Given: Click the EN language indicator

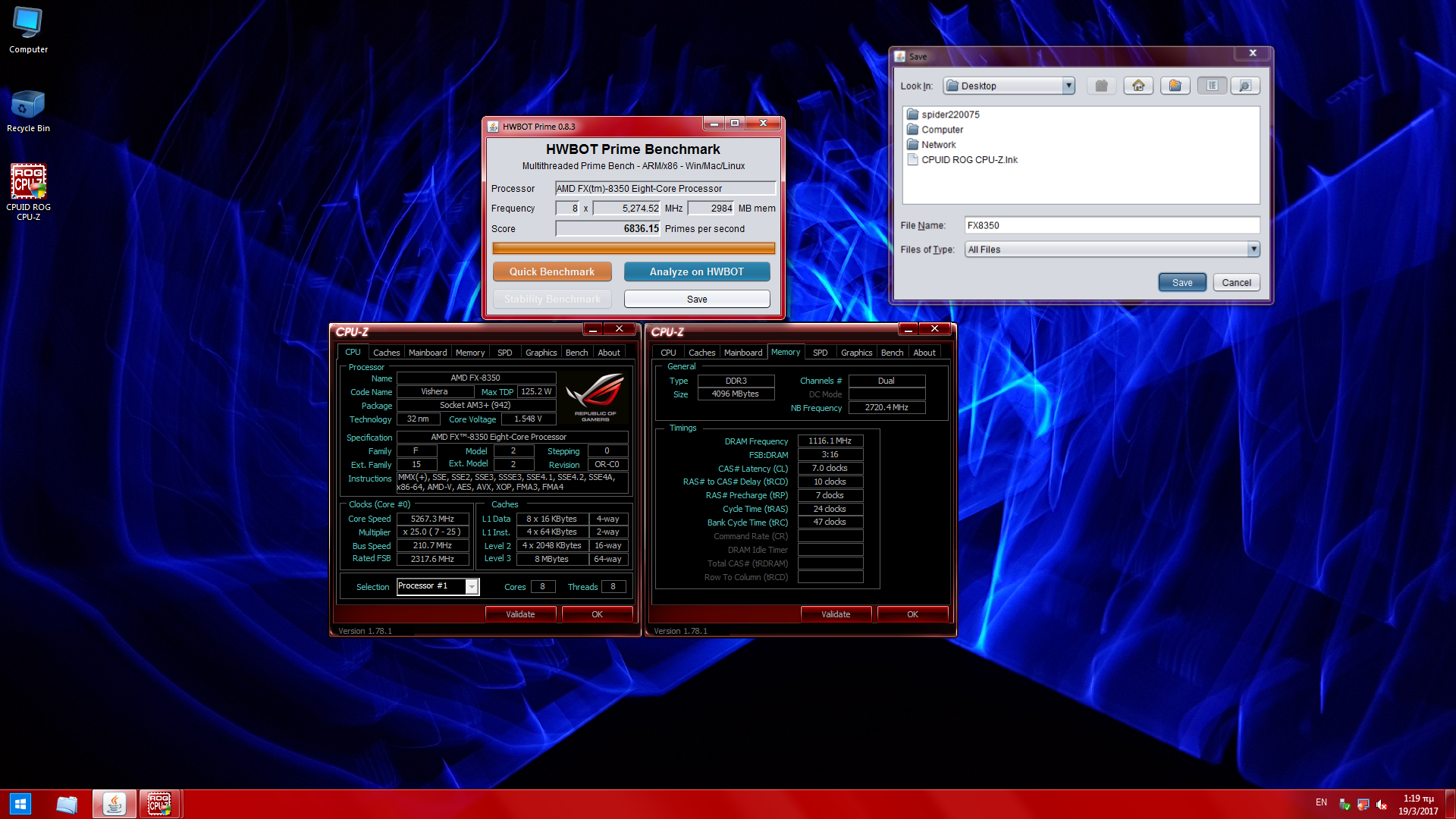Looking at the screenshot, I should (1321, 802).
